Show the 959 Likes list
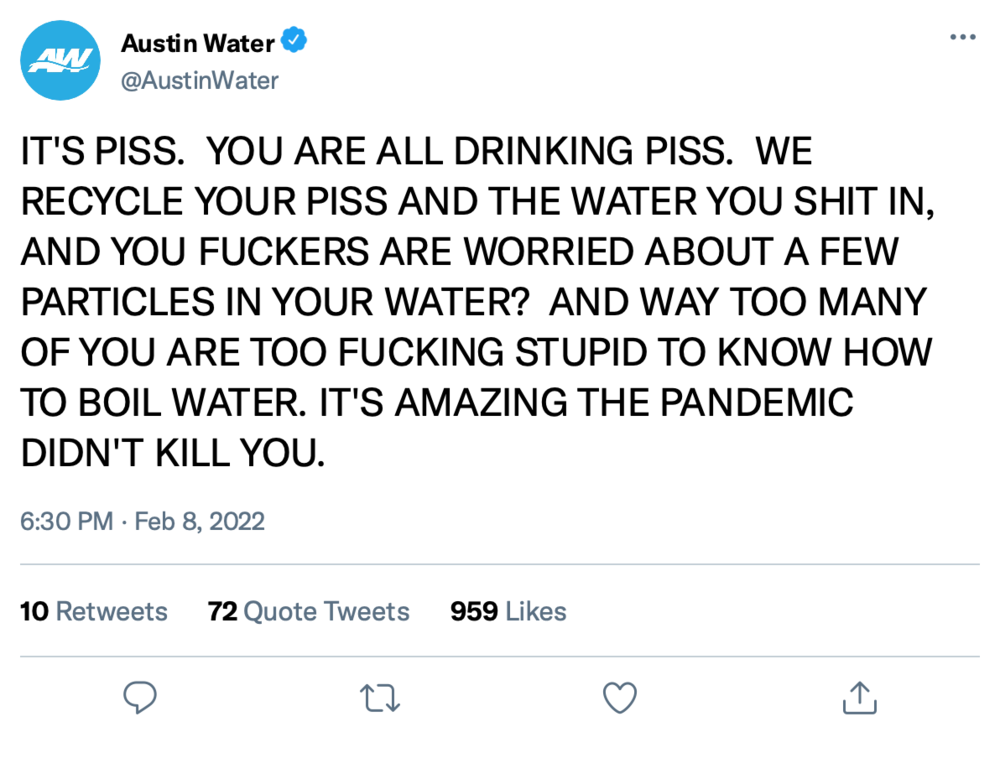The height and width of the screenshot is (758, 1000). 508,611
